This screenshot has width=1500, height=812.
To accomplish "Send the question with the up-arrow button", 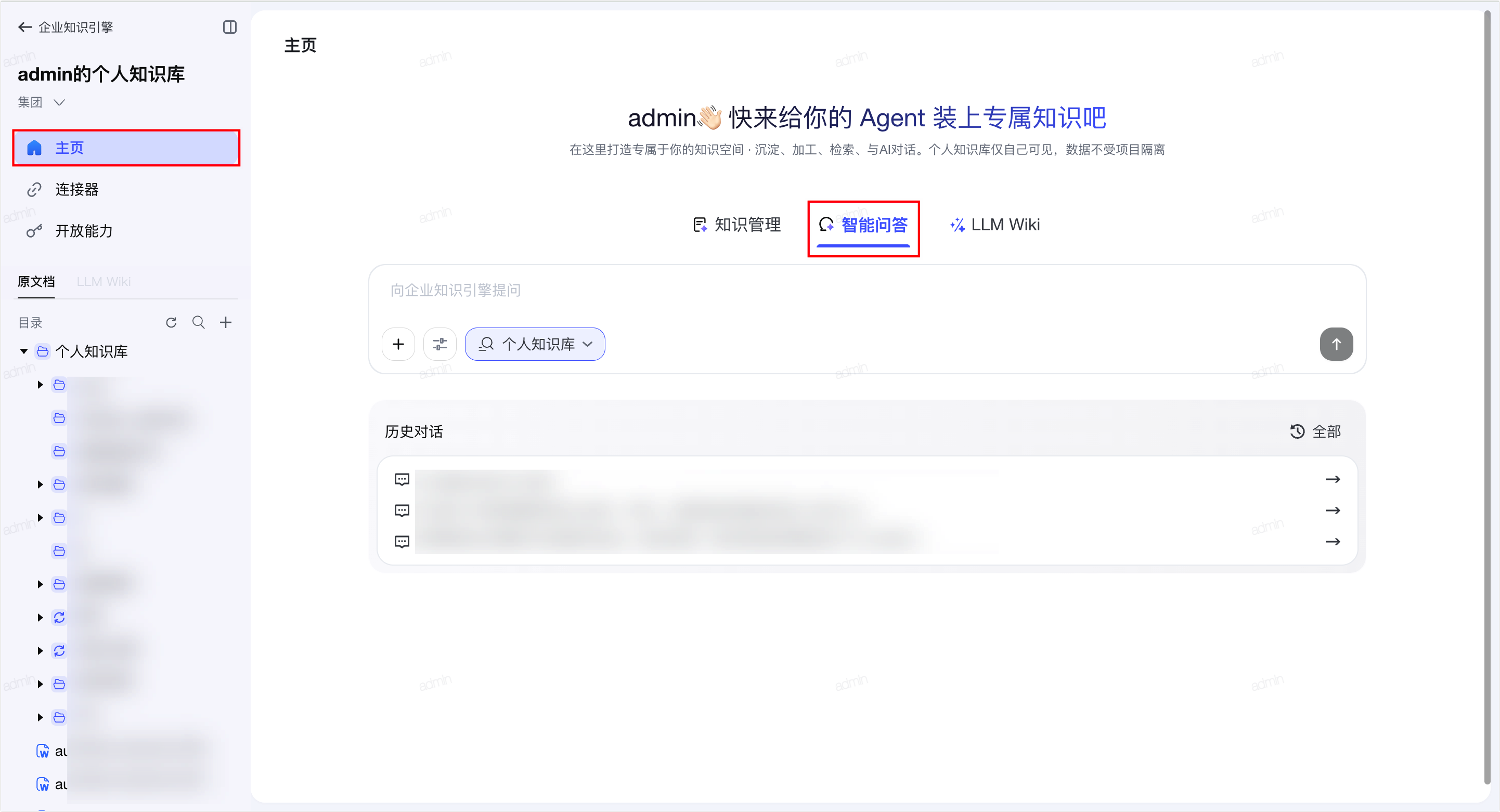I will coord(1336,344).
